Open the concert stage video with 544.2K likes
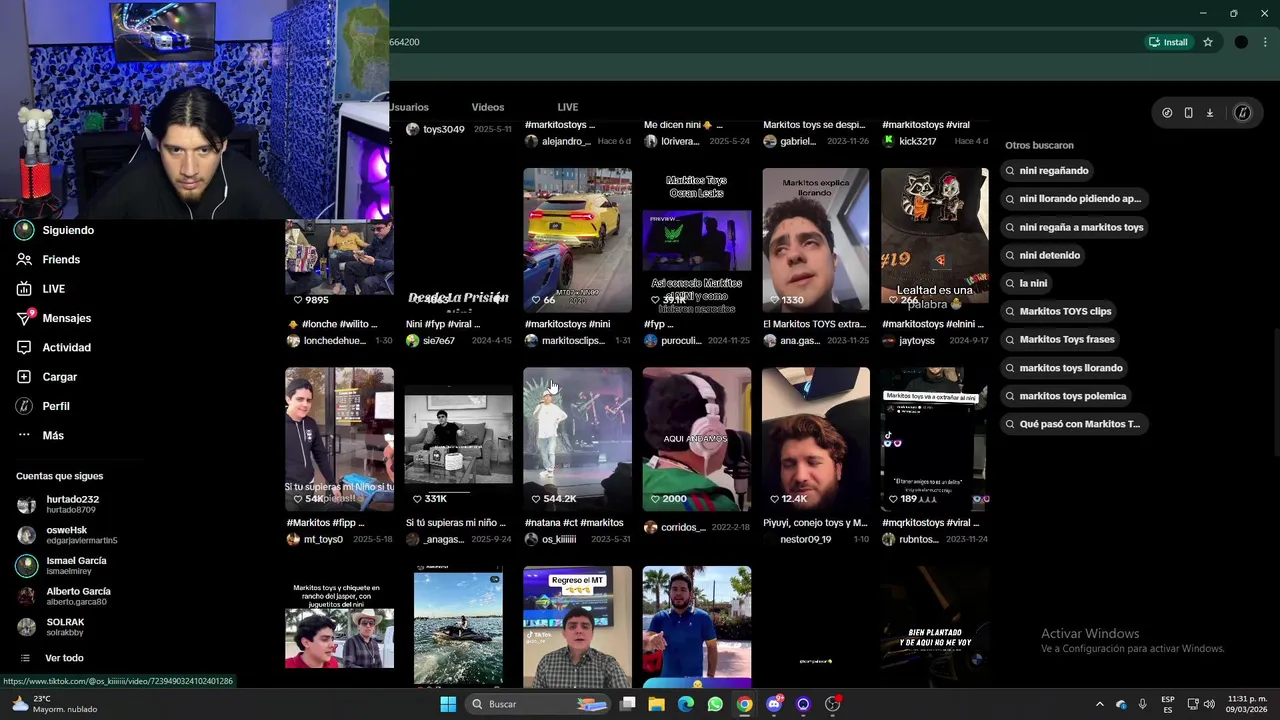The width and height of the screenshot is (1280, 720). coord(577,439)
